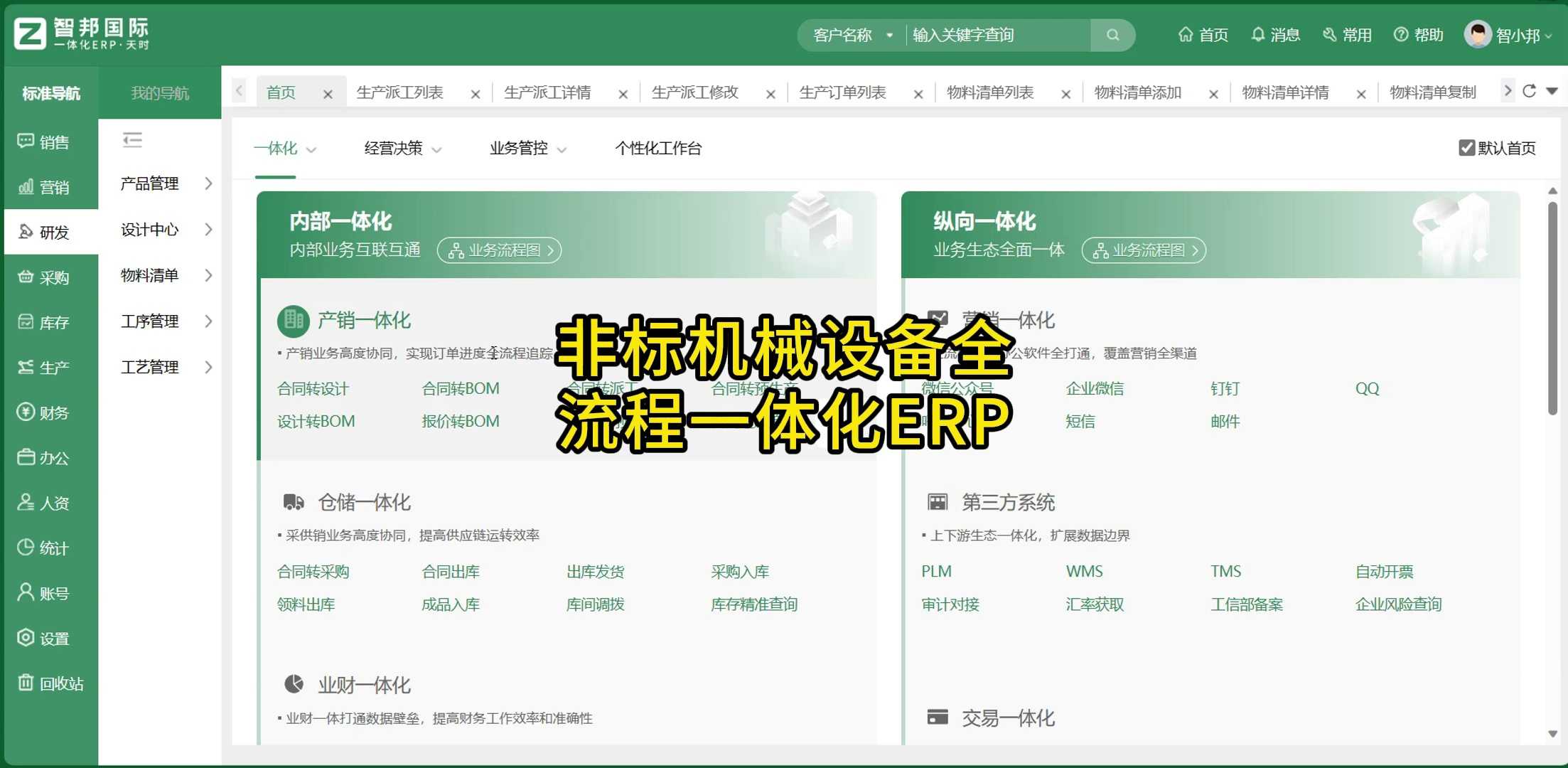Switch to the 我的导航 tab
The width and height of the screenshot is (1568, 768).
[x=160, y=93]
